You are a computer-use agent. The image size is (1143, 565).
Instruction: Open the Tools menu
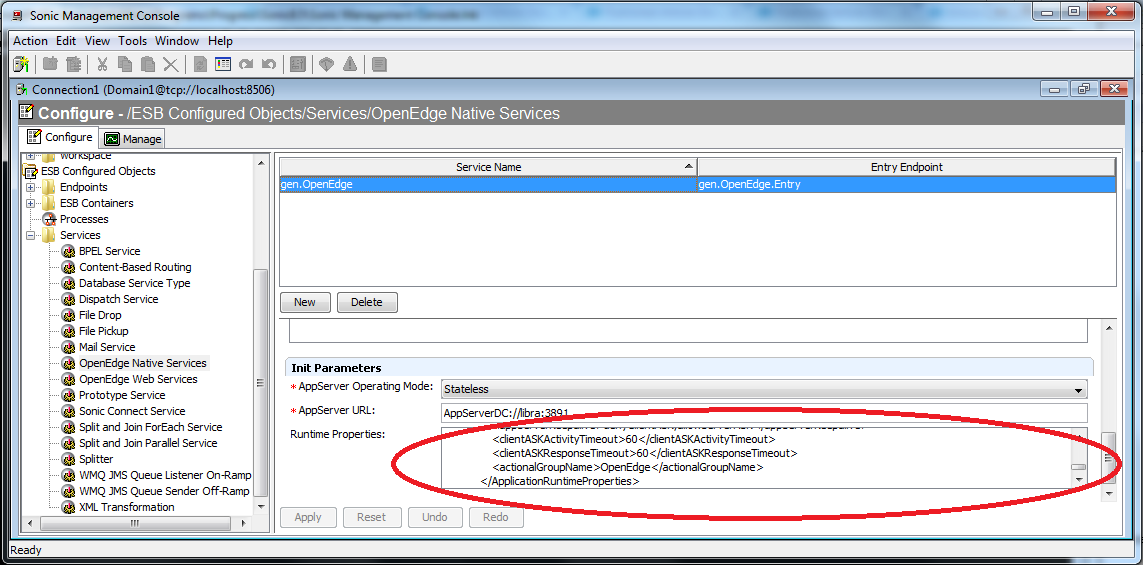pos(133,41)
